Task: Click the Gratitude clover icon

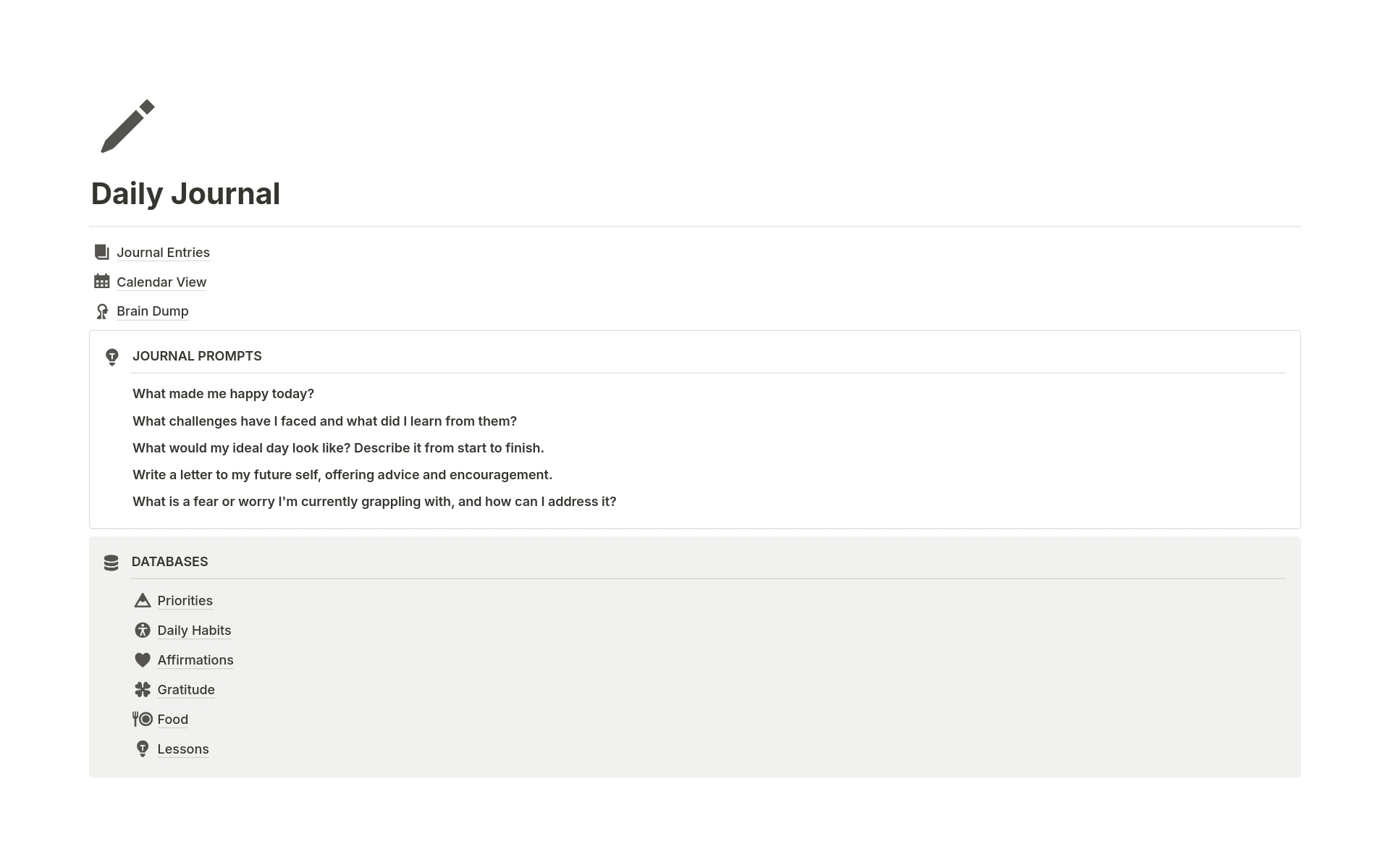Action: pos(143,688)
